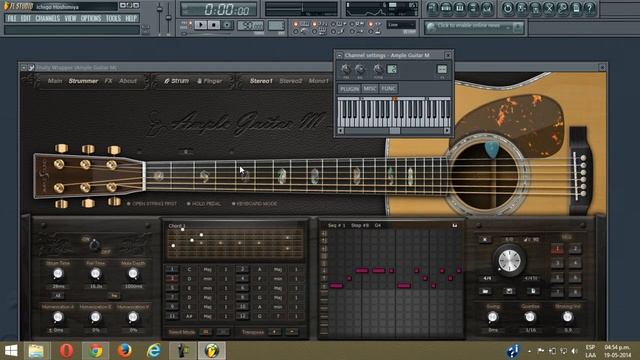Switch to the Main tab in Ample Guitar
Screen dimensions: 640x360
click(55, 81)
